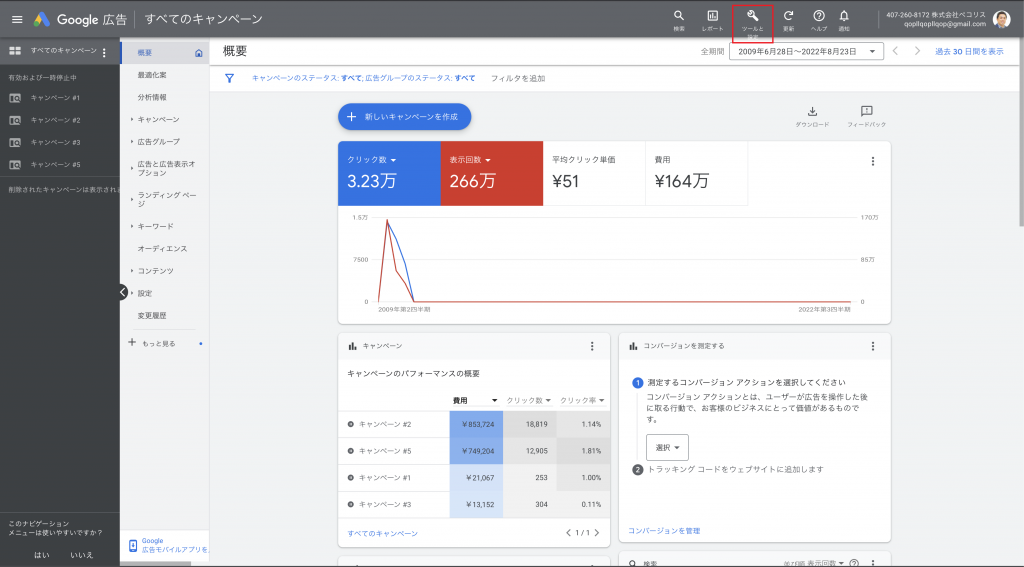
Task: Open the three-dot menu beside すべてのキャンペーン
Action: point(104,52)
